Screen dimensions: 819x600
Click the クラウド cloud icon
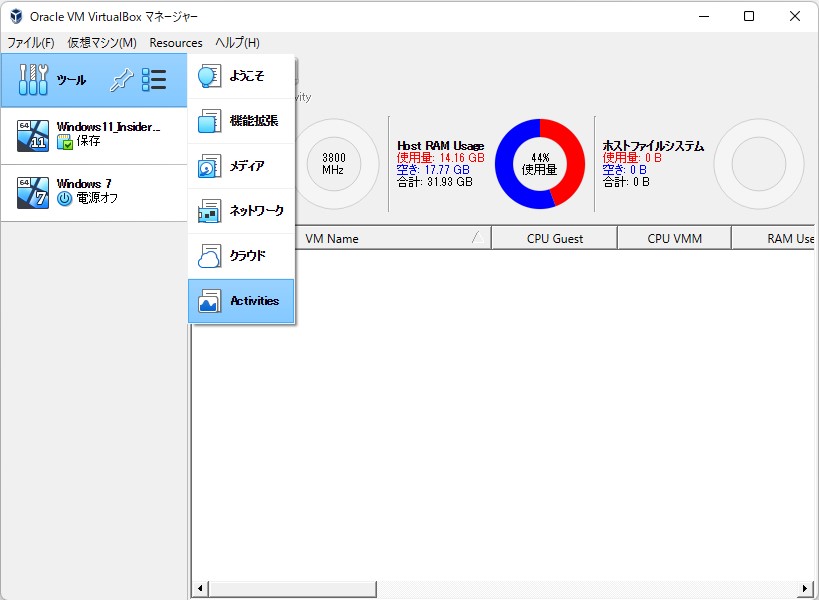pos(209,256)
